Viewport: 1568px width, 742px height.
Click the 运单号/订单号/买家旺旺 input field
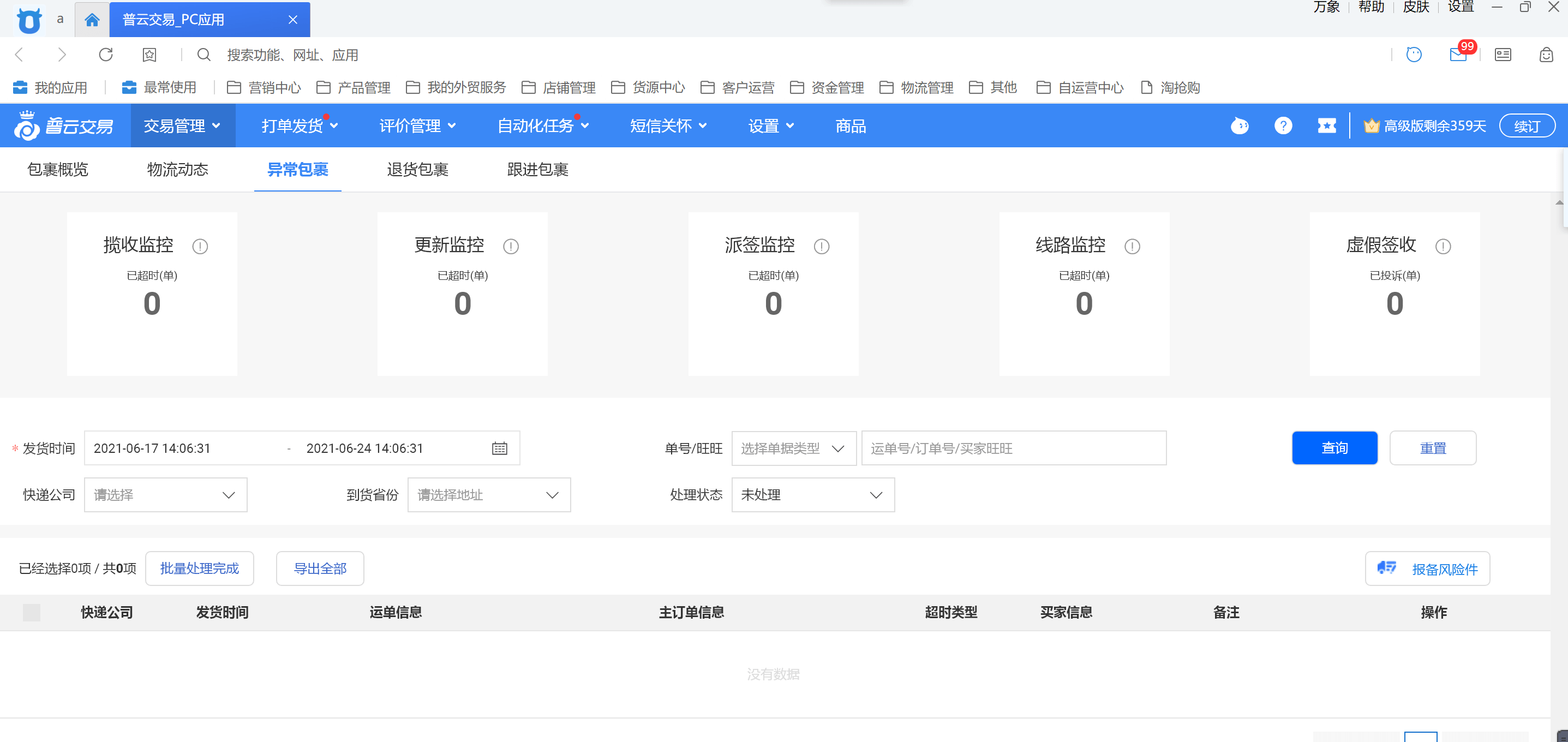[1014, 448]
